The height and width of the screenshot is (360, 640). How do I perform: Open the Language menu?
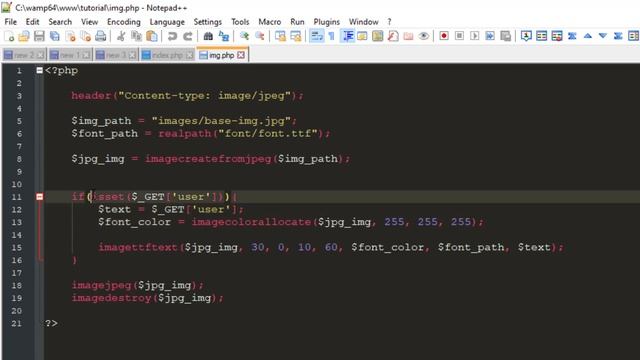[x=167, y=22]
